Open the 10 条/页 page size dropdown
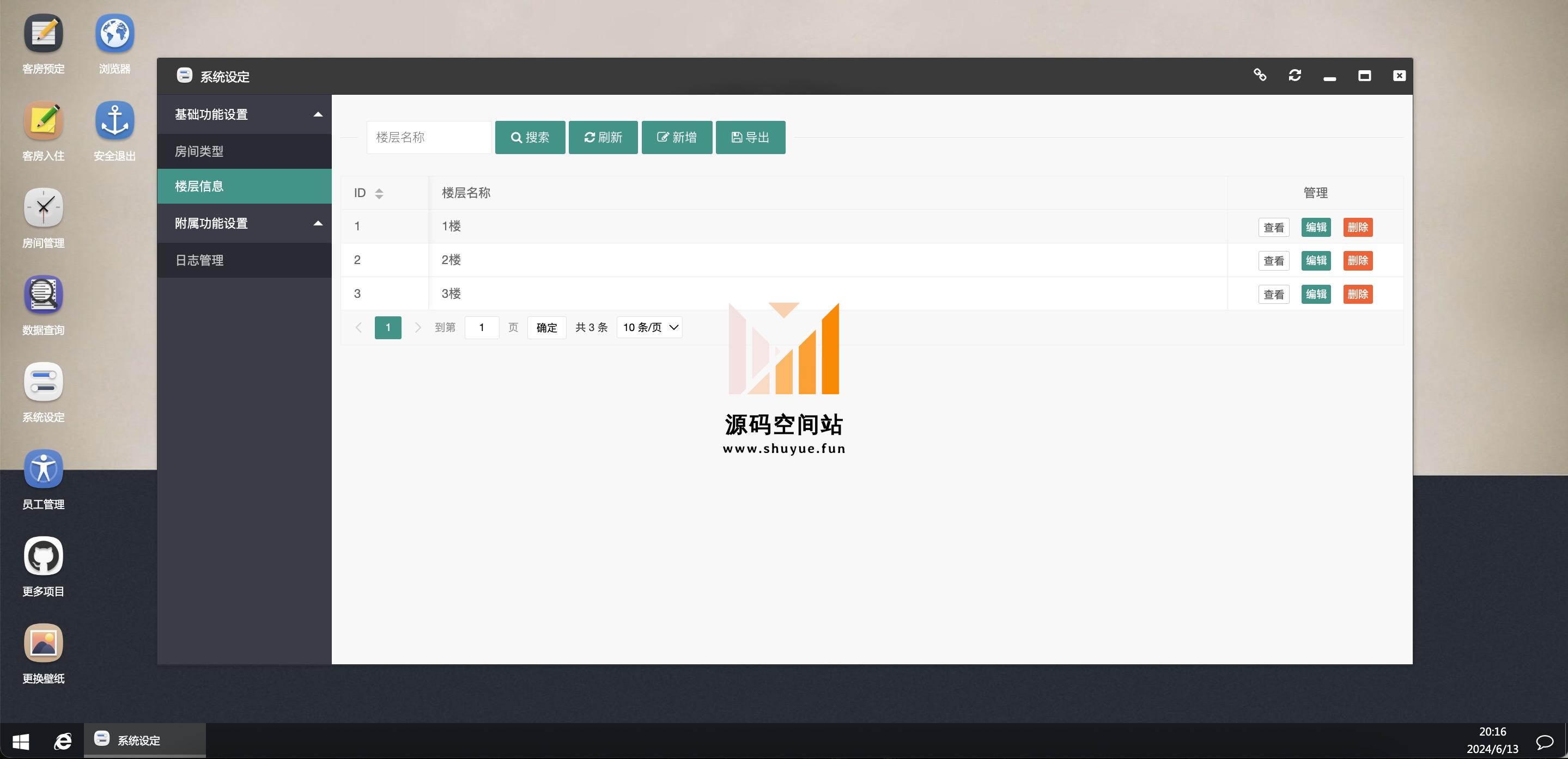 649,328
